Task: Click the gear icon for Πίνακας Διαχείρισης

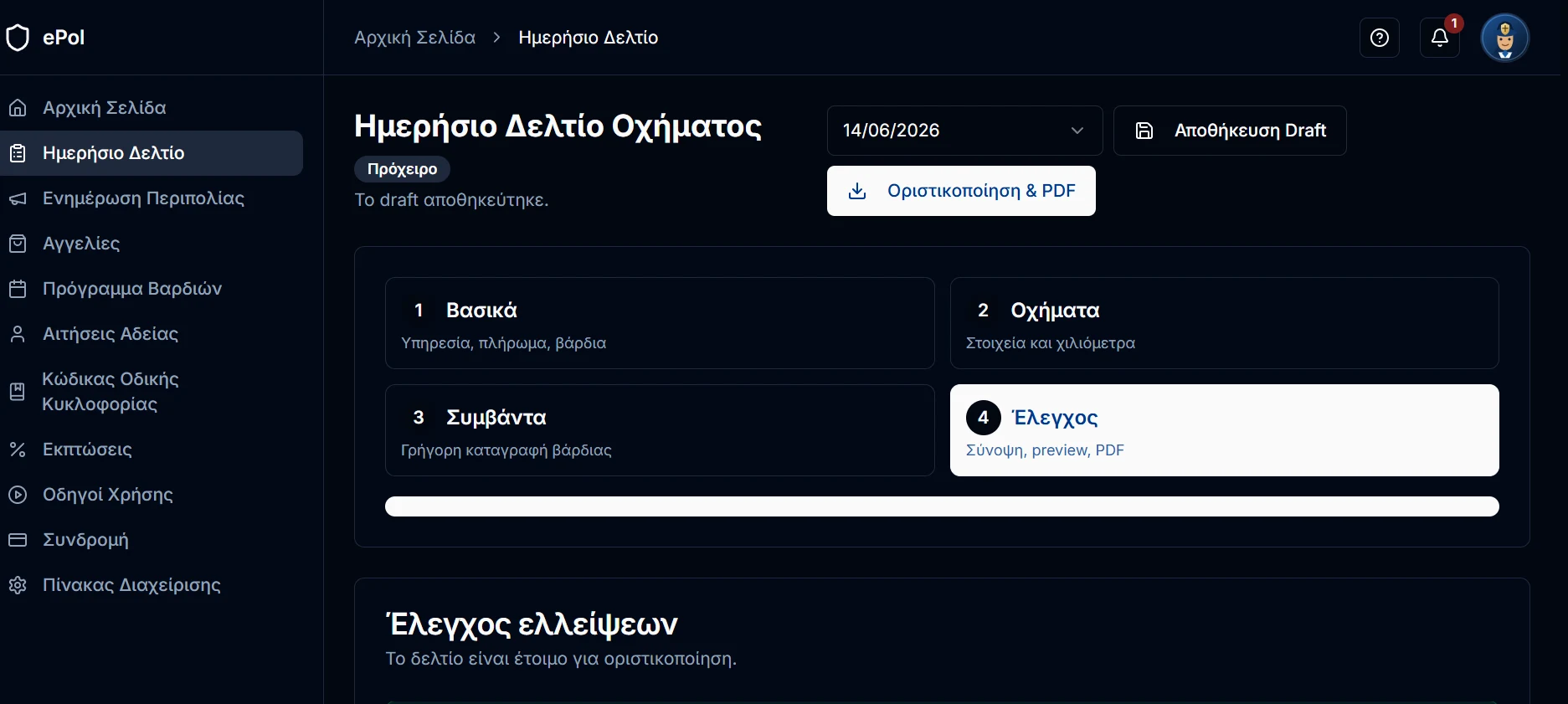Action: tap(18, 585)
